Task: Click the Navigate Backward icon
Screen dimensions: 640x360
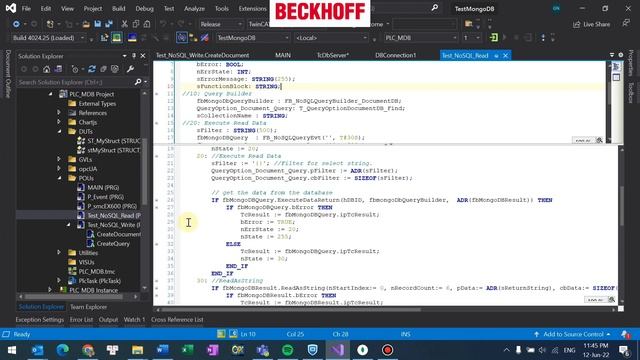Action: [16, 24]
